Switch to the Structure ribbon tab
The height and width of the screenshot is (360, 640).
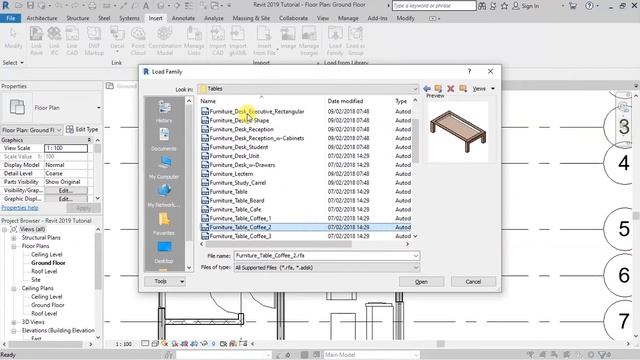[x=78, y=18]
